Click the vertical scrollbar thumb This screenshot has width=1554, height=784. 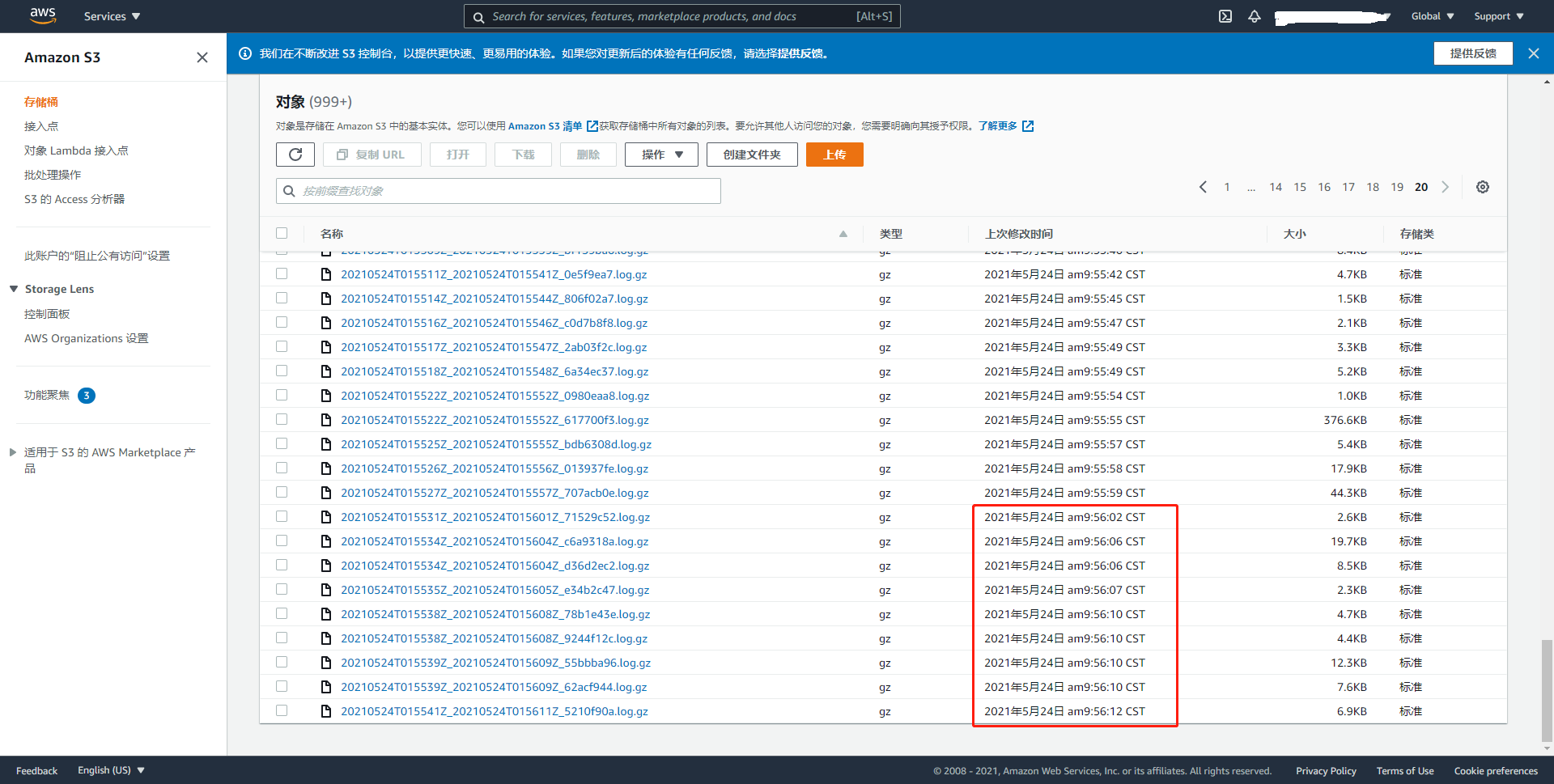[1547, 690]
